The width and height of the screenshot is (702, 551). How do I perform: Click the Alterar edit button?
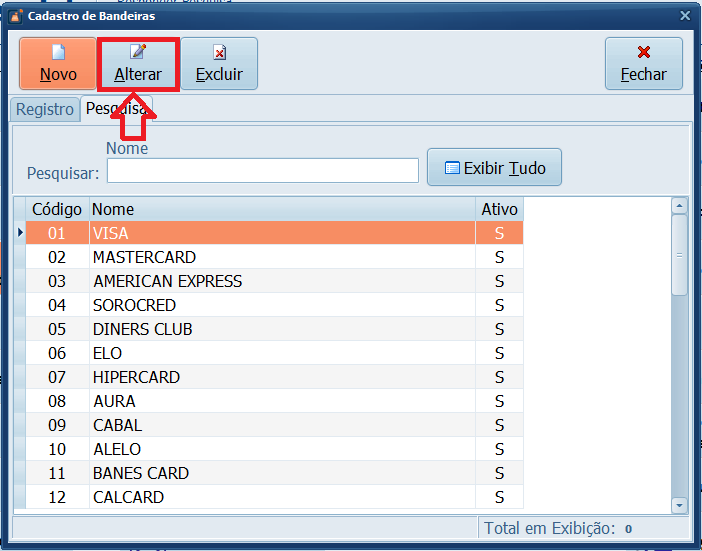click(x=138, y=64)
